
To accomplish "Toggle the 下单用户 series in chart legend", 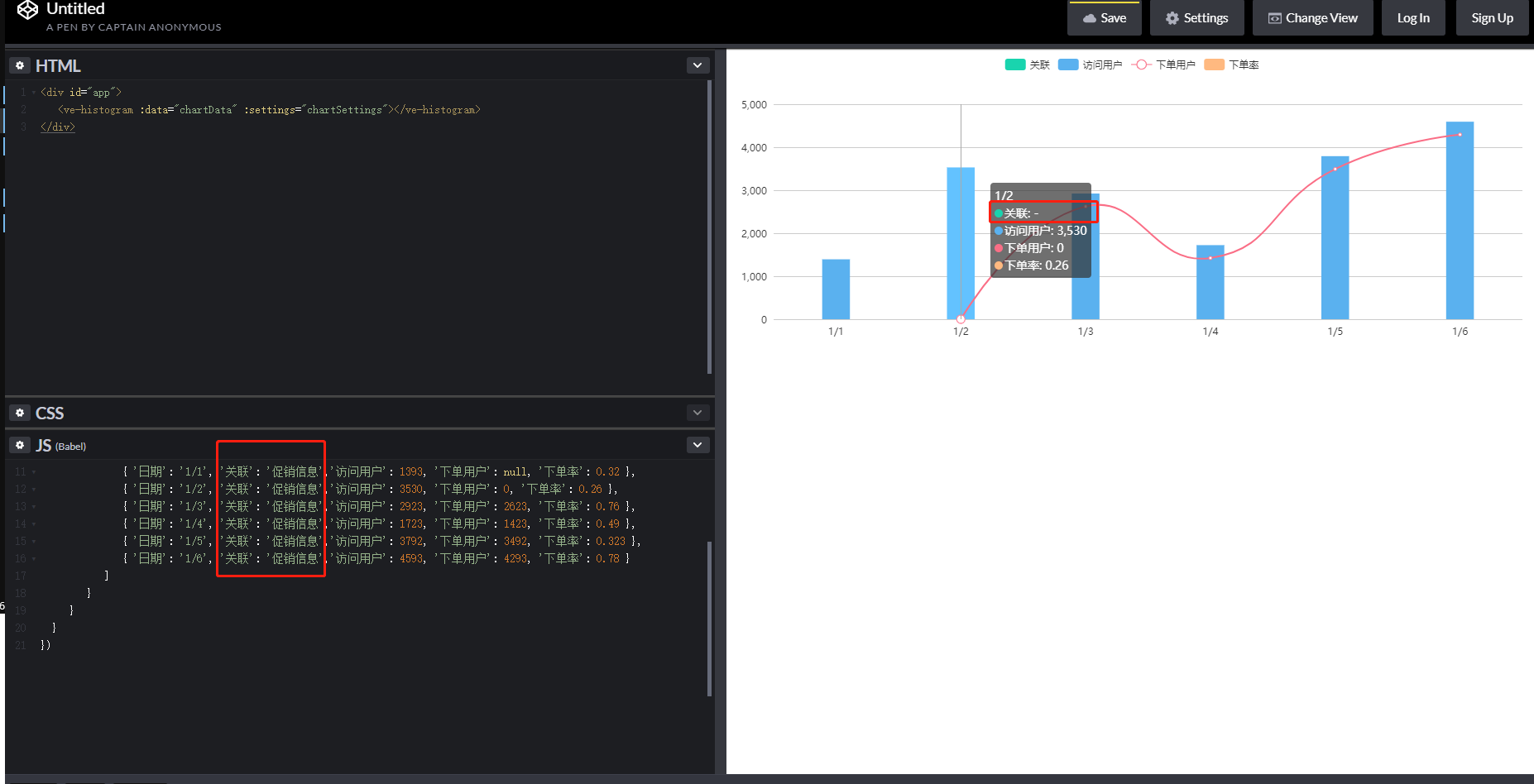I will click(x=1162, y=64).
